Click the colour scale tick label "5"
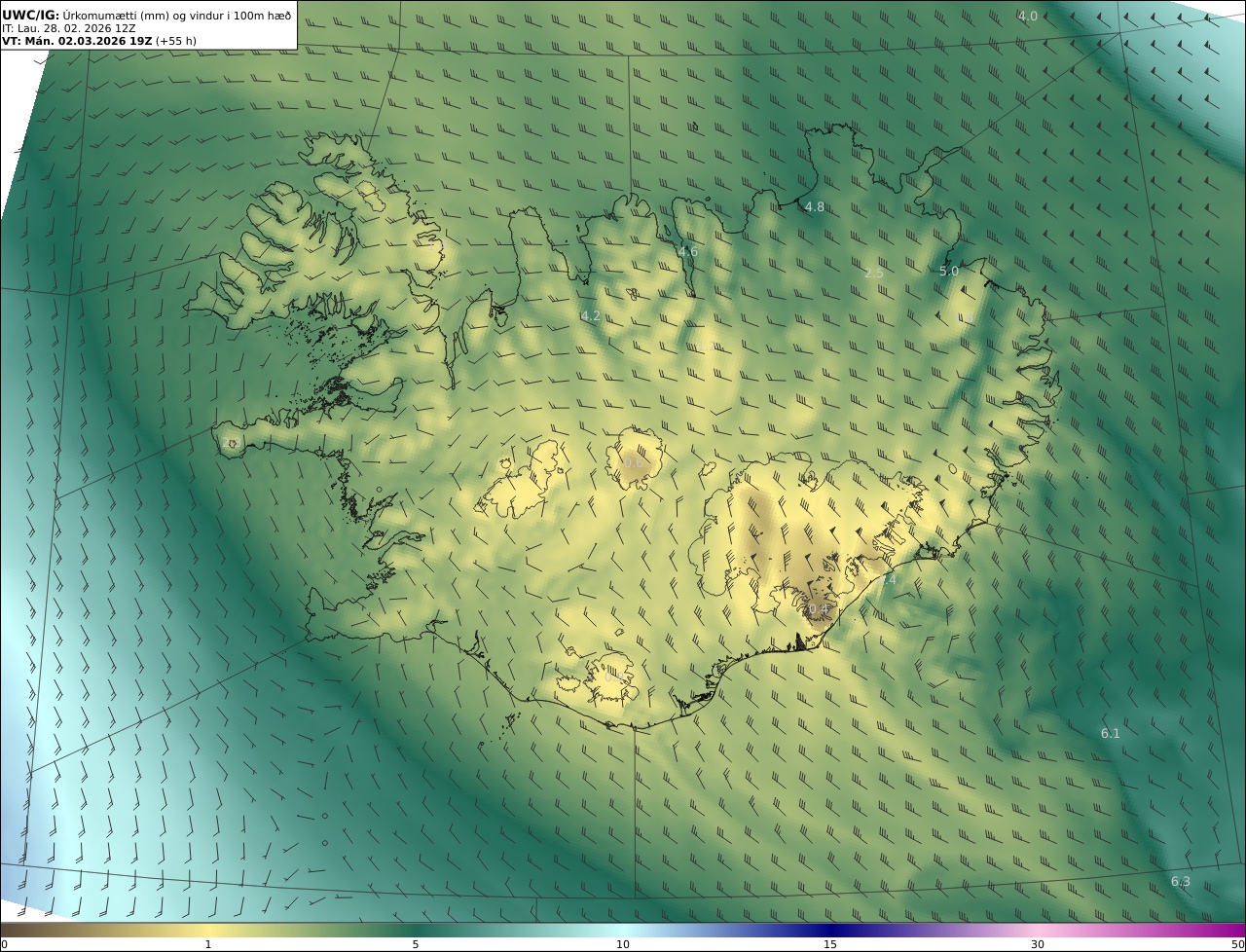The image size is (1246, 952). [x=415, y=944]
